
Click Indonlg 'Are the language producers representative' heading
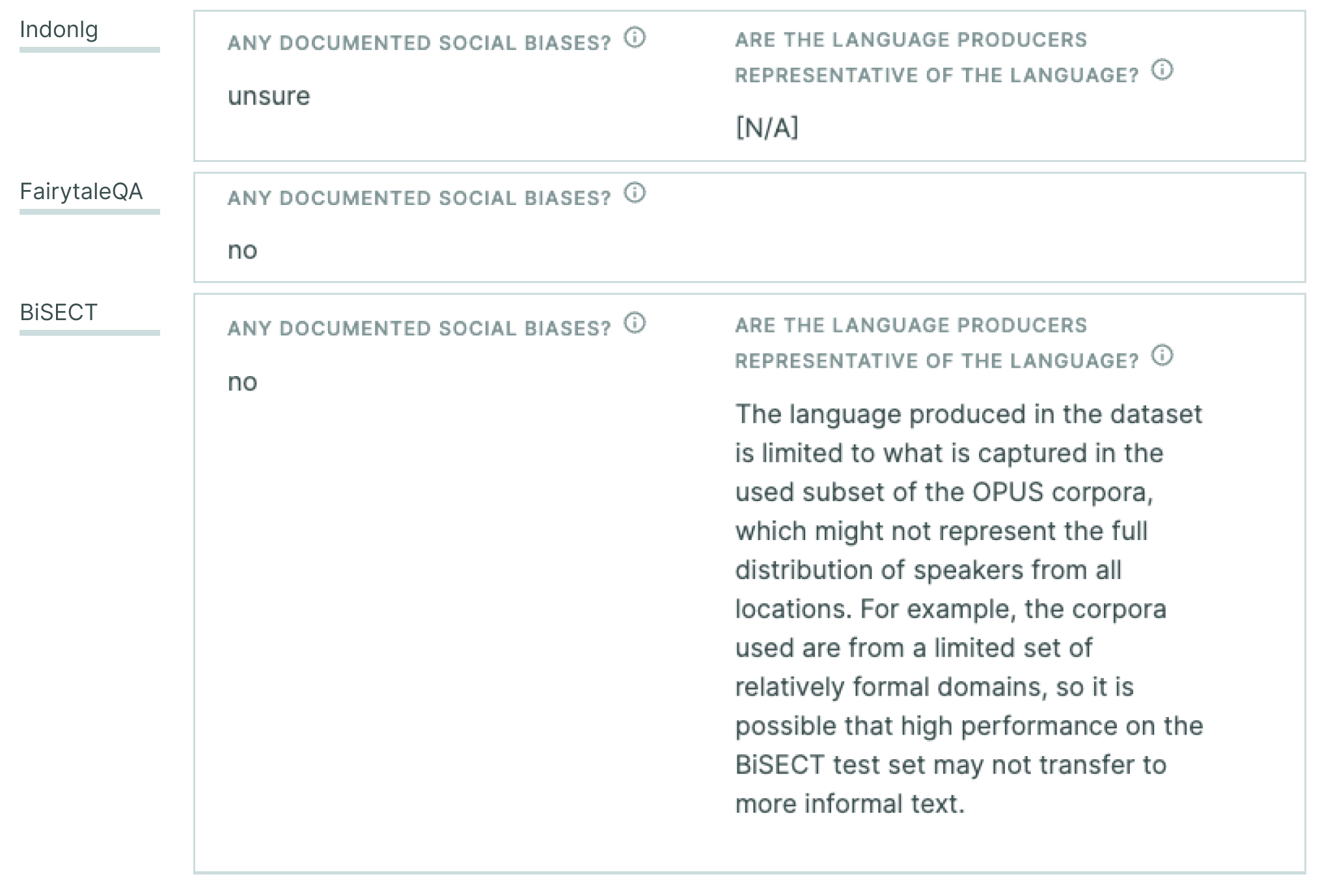pyautogui.click(x=937, y=57)
